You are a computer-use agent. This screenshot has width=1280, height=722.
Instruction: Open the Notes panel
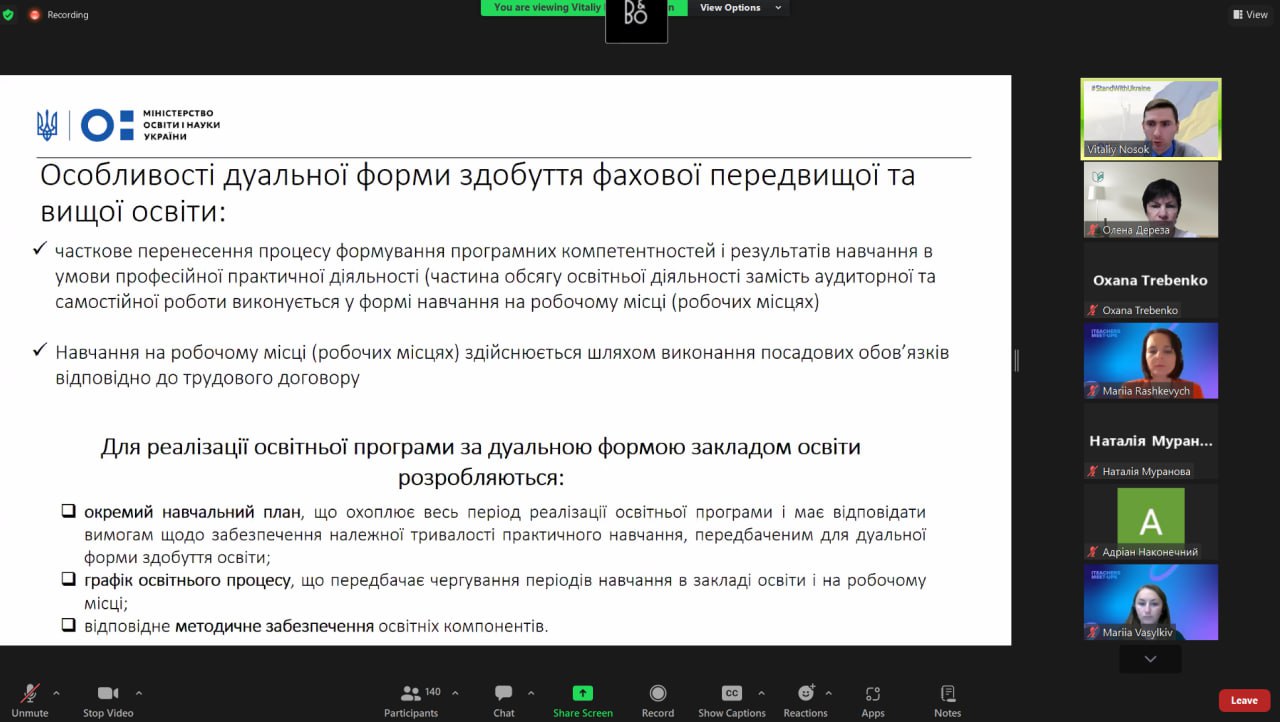coord(948,700)
